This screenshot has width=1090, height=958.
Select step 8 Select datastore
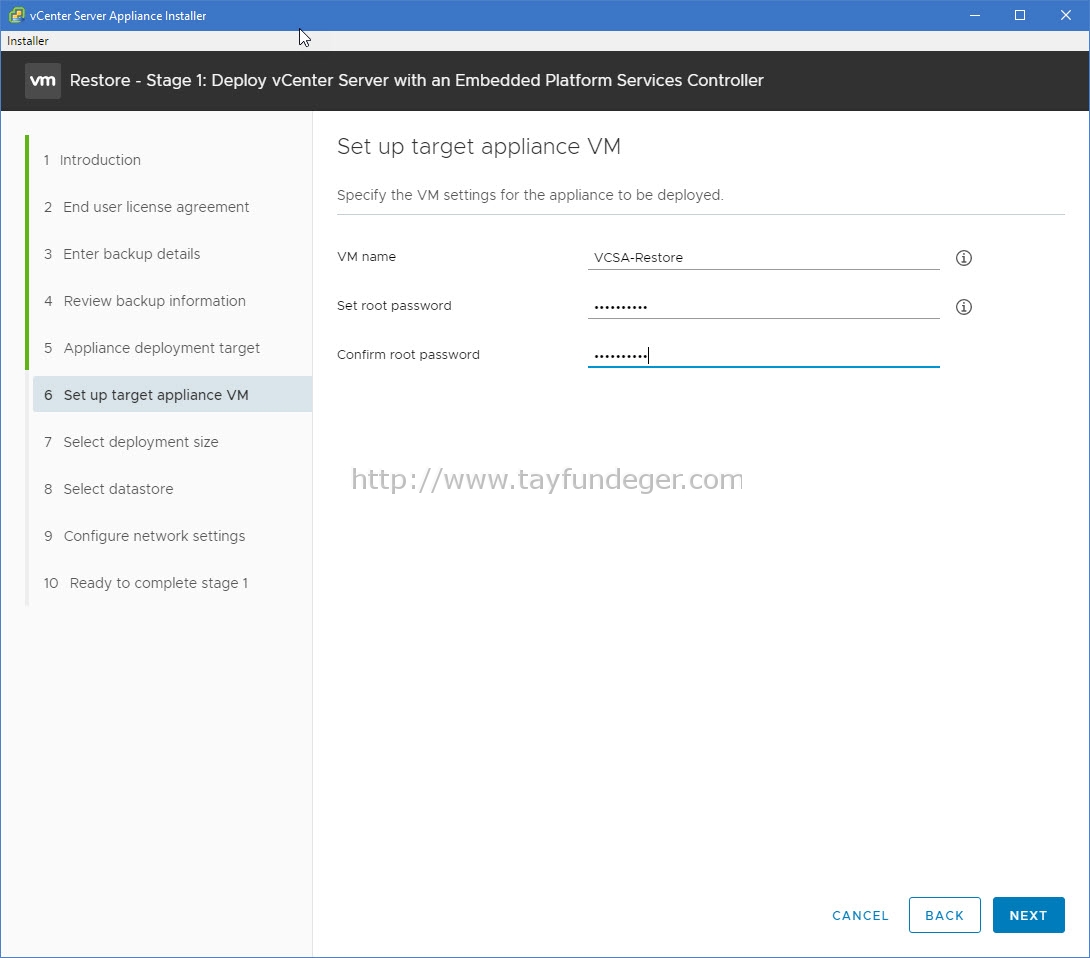coord(108,489)
